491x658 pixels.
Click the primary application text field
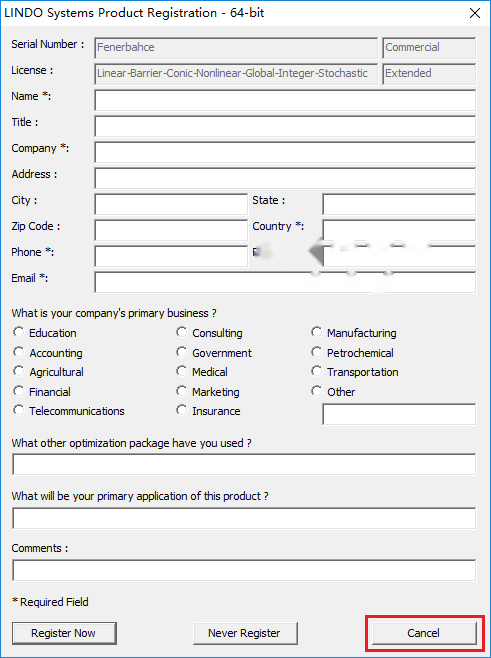pyautogui.click(x=244, y=518)
